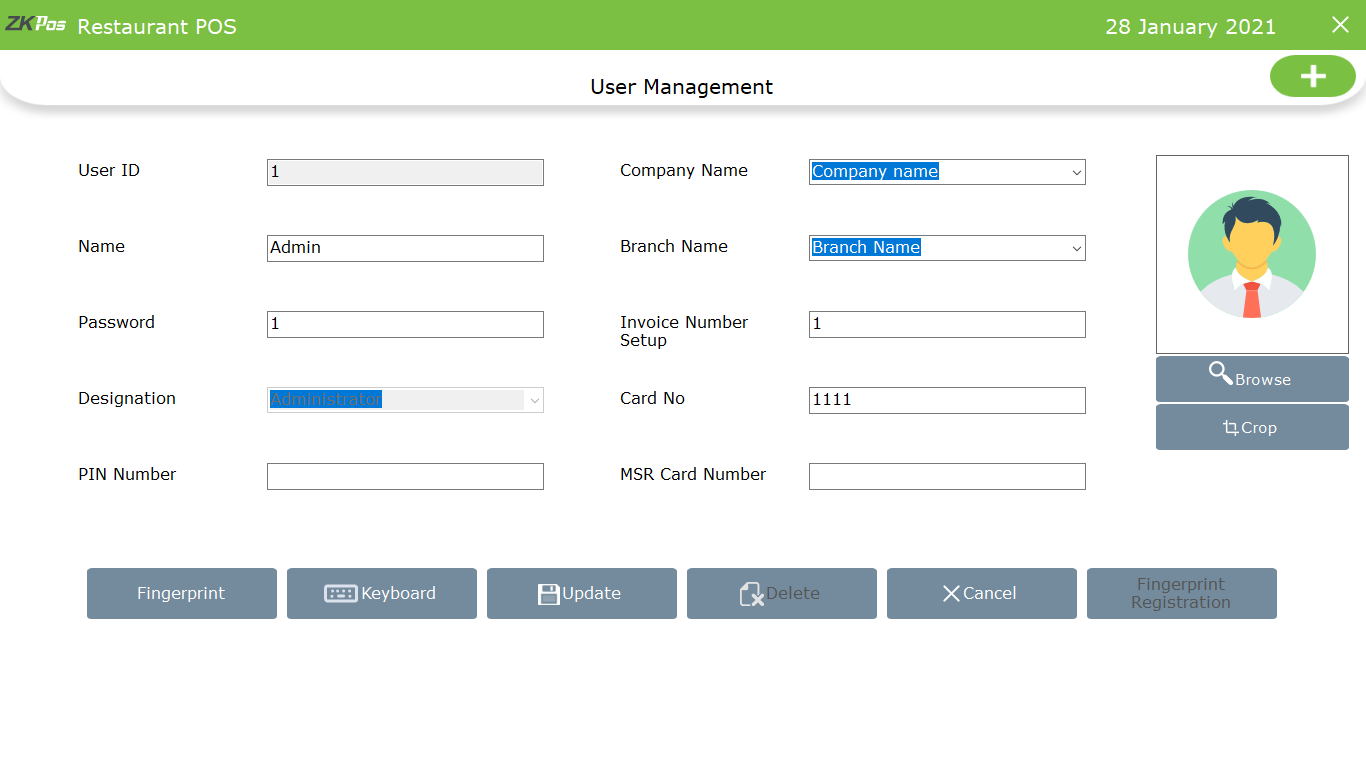Click the User Management title

click(682, 87)
